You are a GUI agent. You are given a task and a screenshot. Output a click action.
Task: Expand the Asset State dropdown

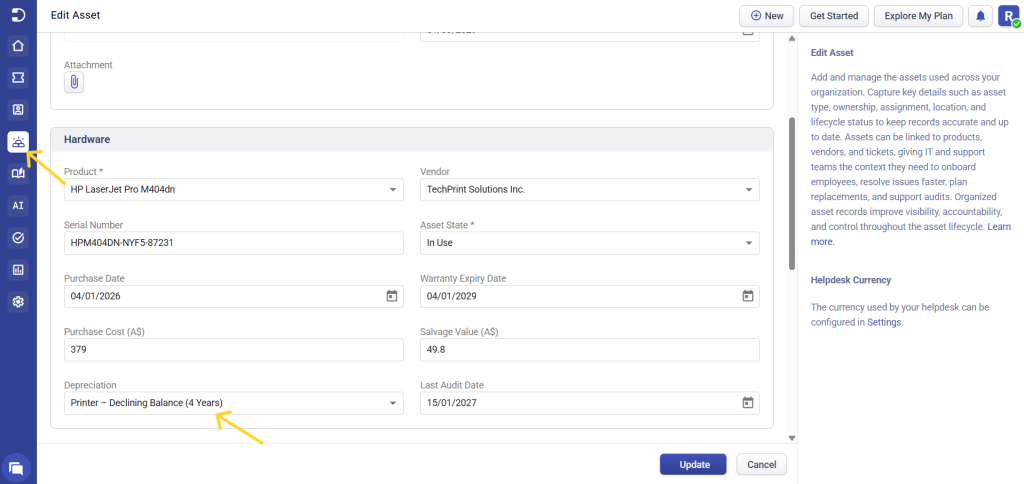coord(590,242)
